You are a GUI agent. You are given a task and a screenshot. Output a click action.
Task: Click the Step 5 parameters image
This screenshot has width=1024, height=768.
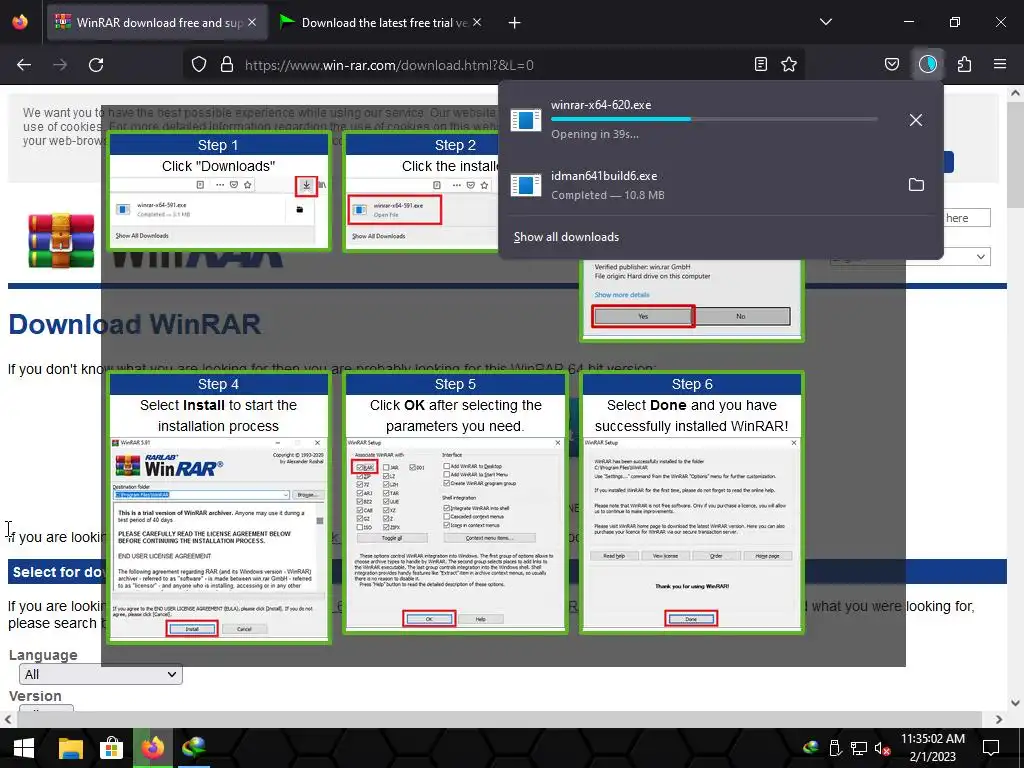coord(455,503)
